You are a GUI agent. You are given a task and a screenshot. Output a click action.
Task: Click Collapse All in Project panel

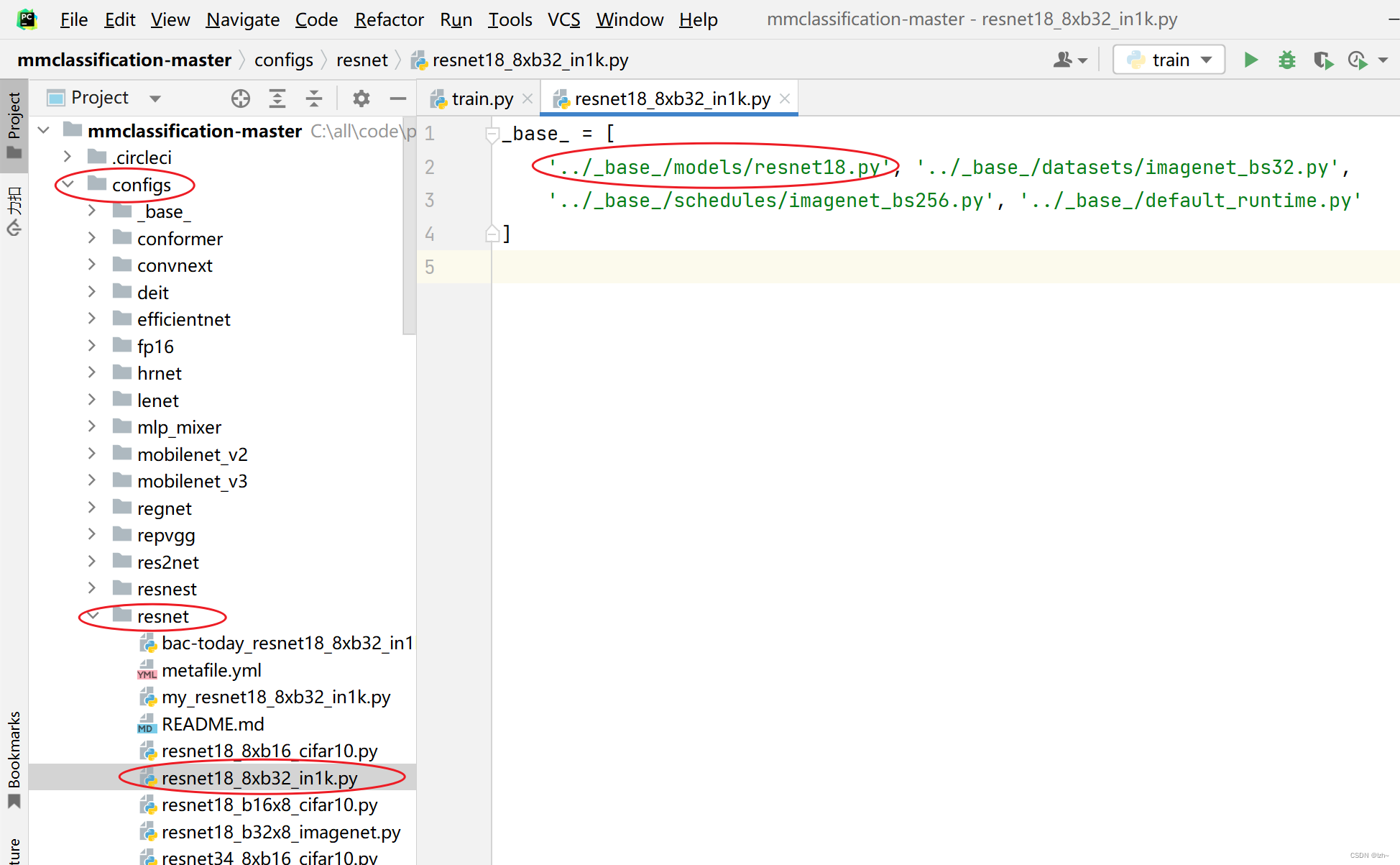coord(314,99)
